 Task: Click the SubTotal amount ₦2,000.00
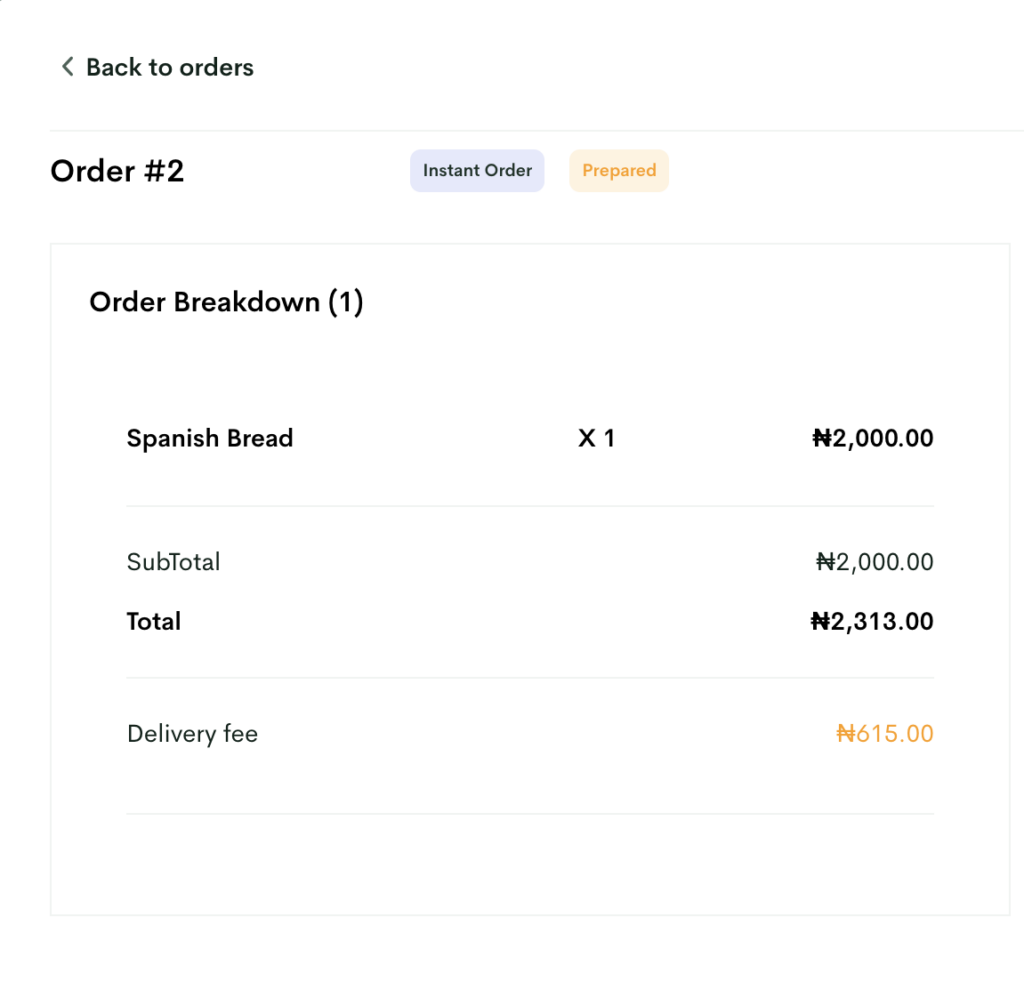[x=874, y=562]
